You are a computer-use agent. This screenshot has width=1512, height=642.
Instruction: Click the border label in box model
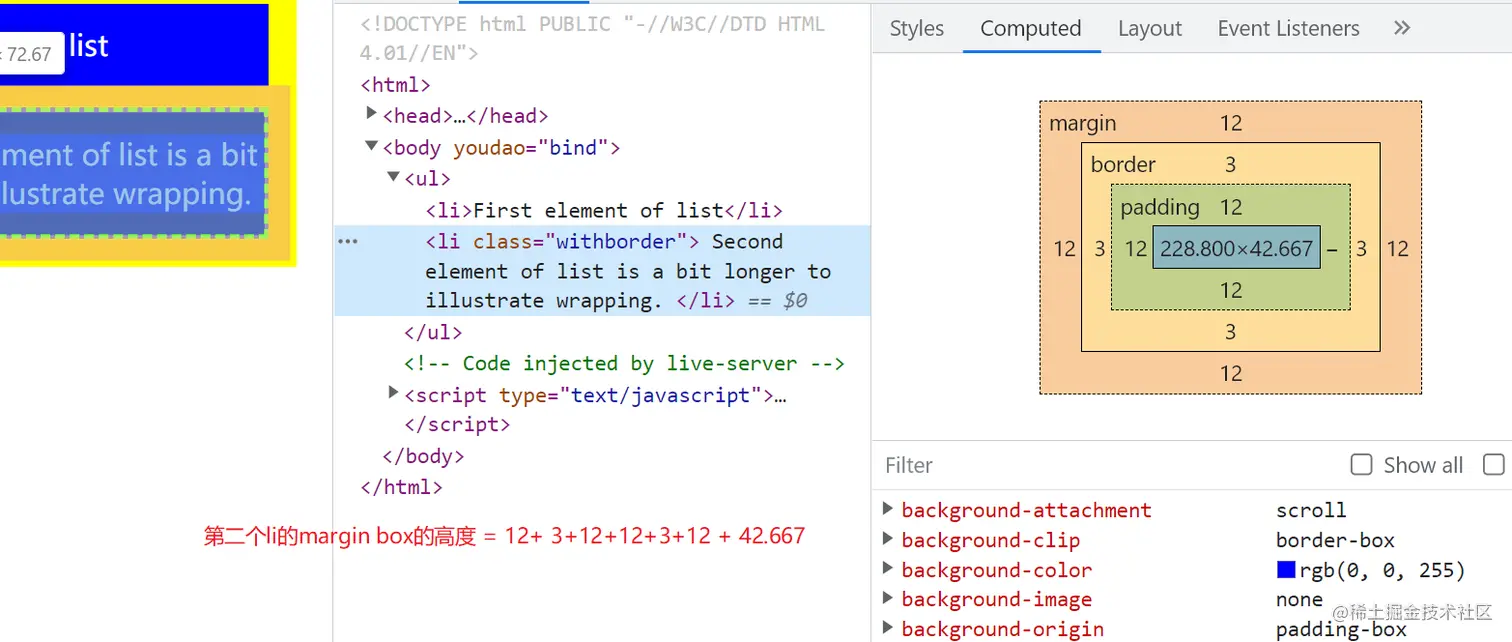click(1123, 165)
